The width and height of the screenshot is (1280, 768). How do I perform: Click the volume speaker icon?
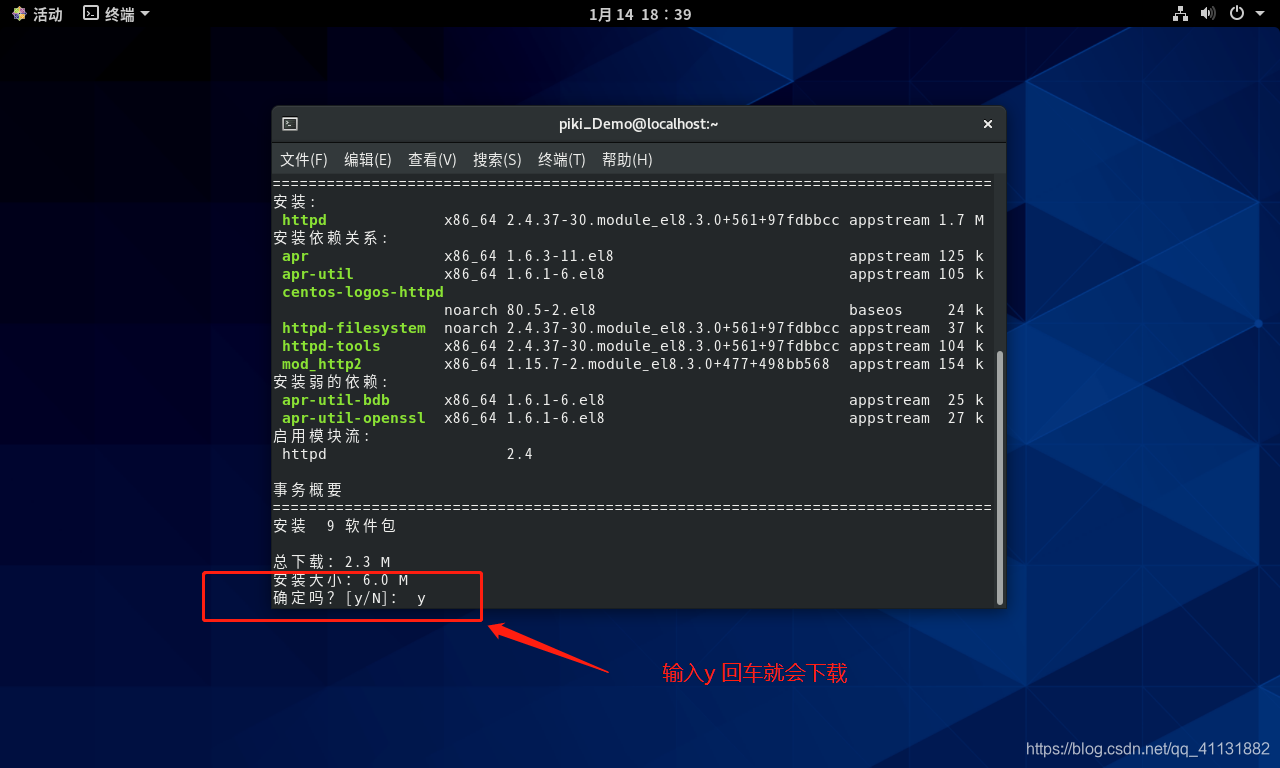[1207, 14]
